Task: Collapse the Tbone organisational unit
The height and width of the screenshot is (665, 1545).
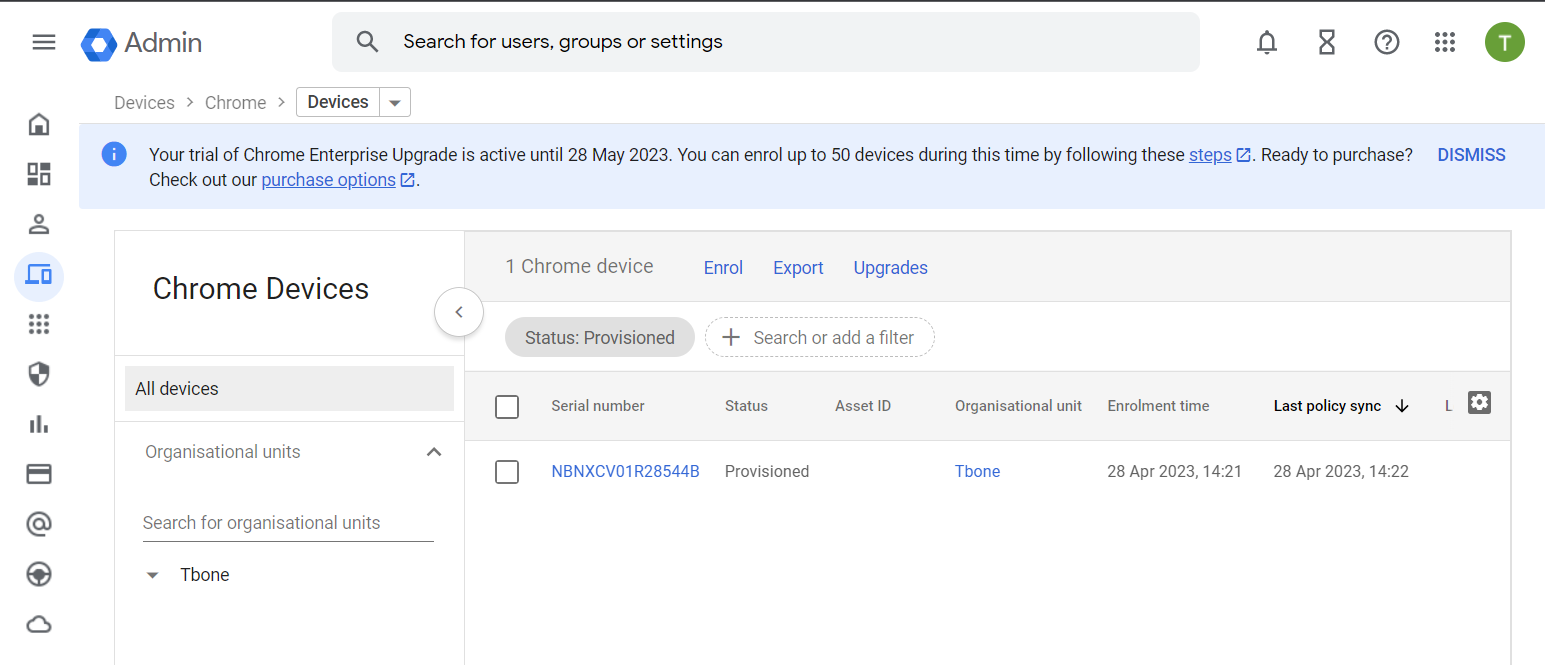Action: 152,574
